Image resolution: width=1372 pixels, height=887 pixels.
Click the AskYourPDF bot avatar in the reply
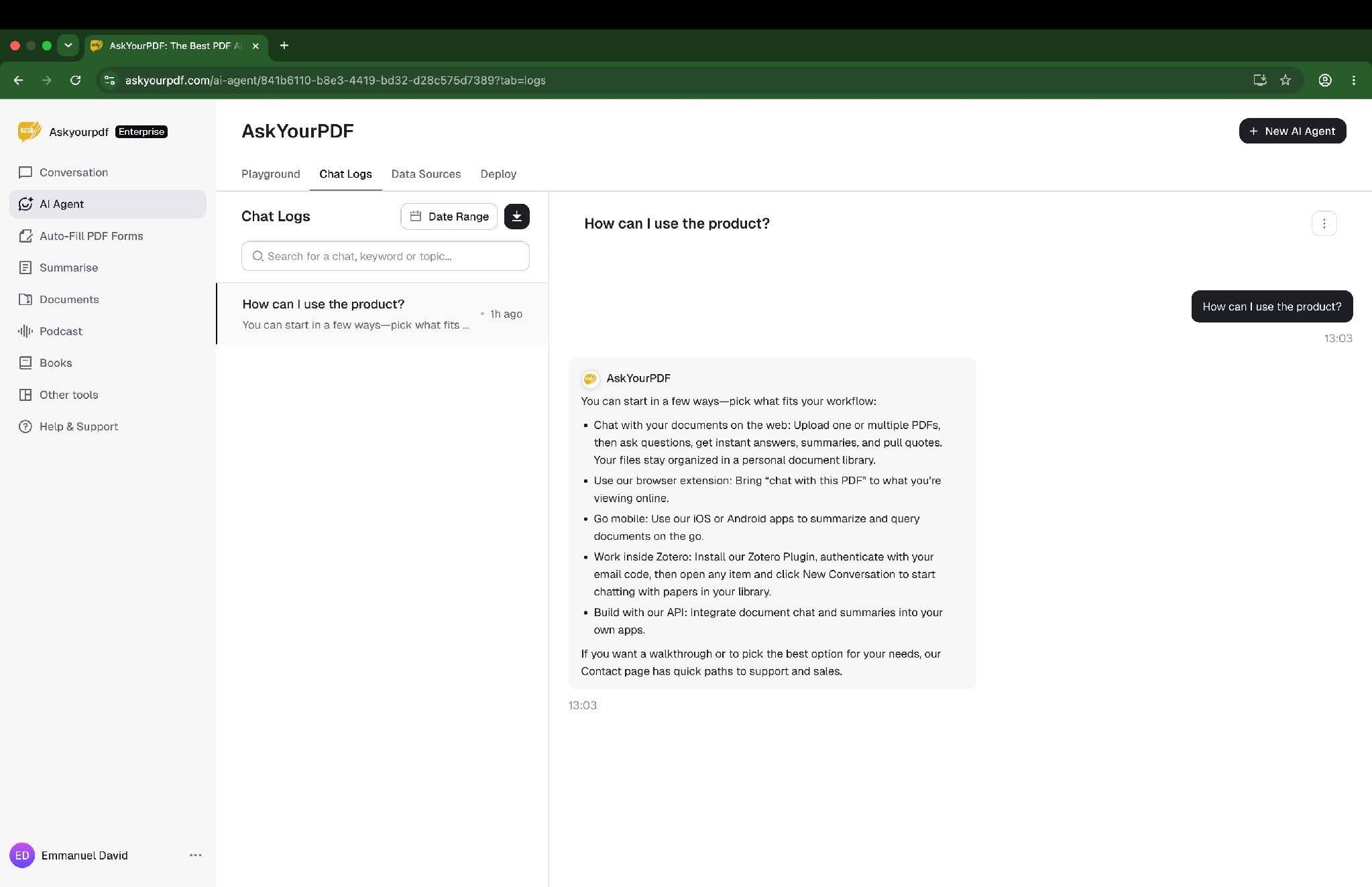coord(590,379)
